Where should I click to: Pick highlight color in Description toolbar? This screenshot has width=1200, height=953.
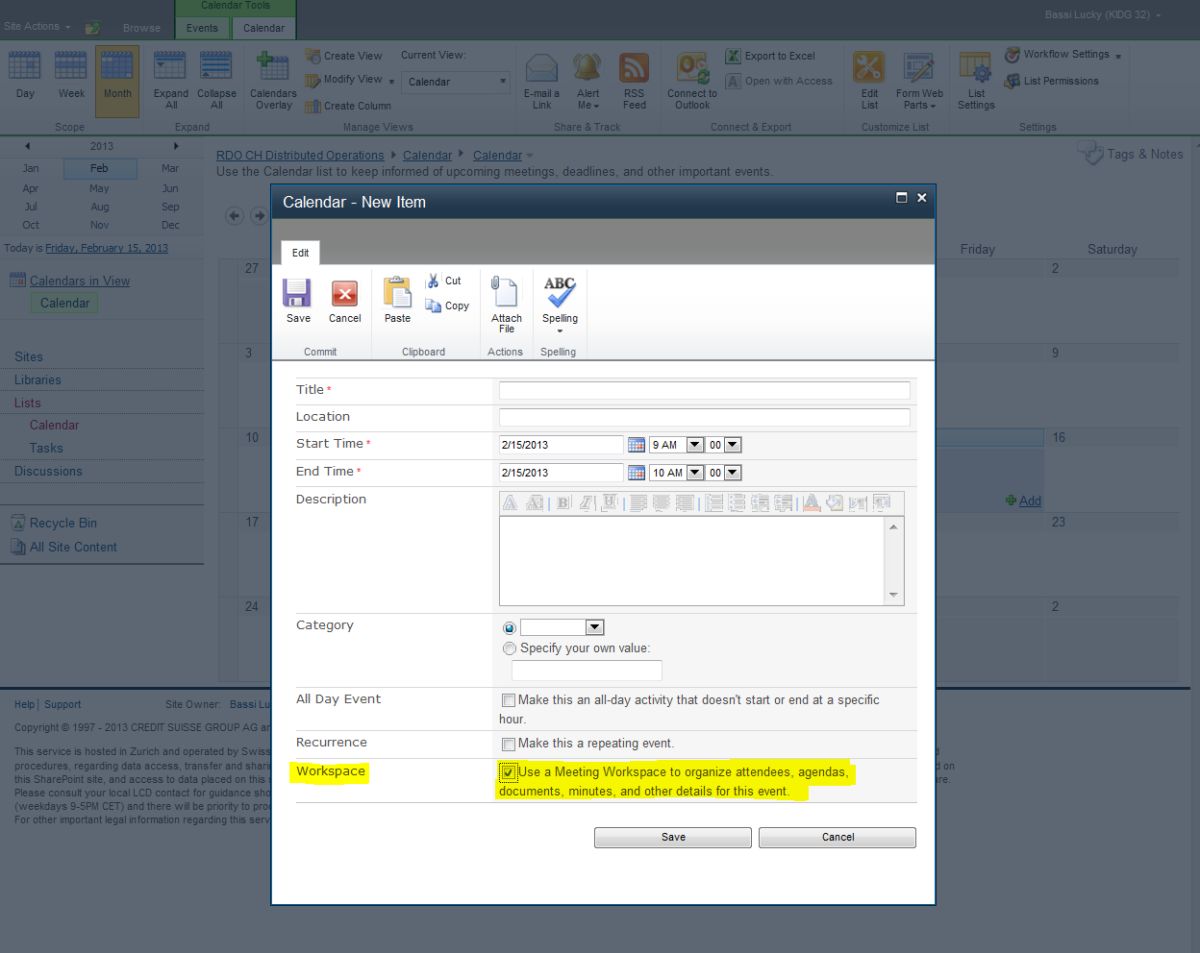pyautogui.click(x=835, y=503)
